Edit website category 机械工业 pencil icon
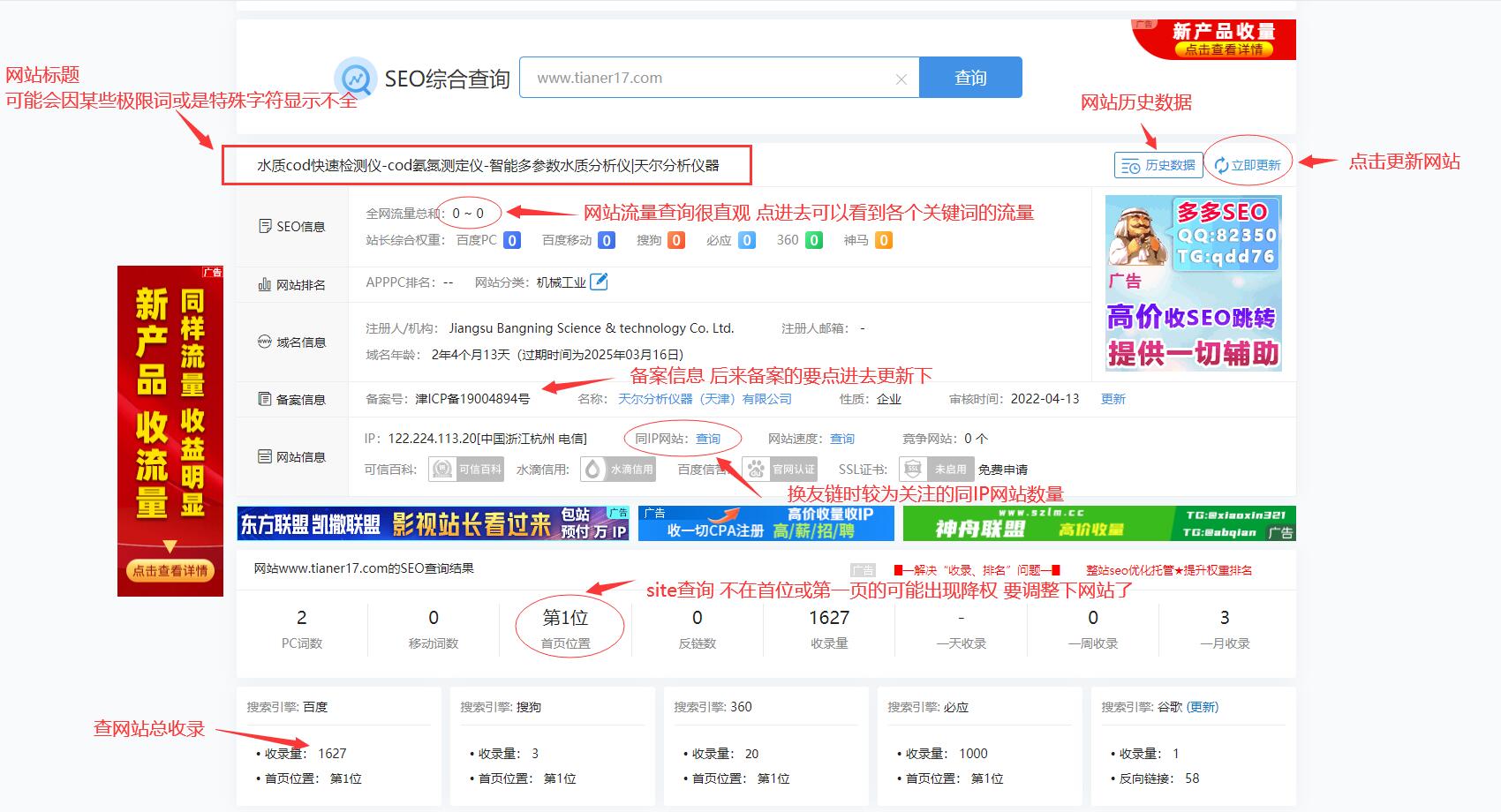The image size is (1501, 812). [x=599, y=282]
